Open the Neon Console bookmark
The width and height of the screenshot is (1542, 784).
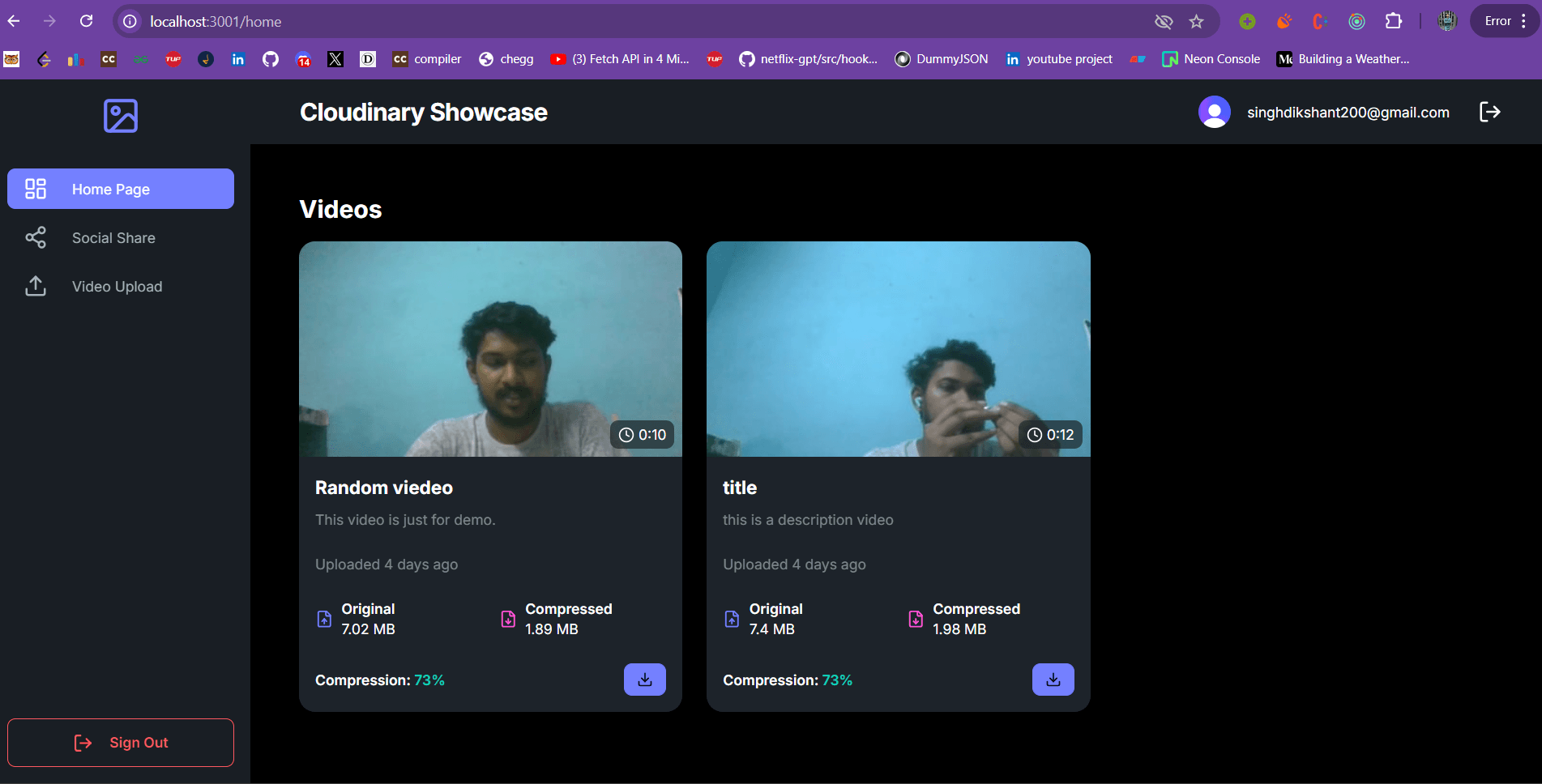1211,59
